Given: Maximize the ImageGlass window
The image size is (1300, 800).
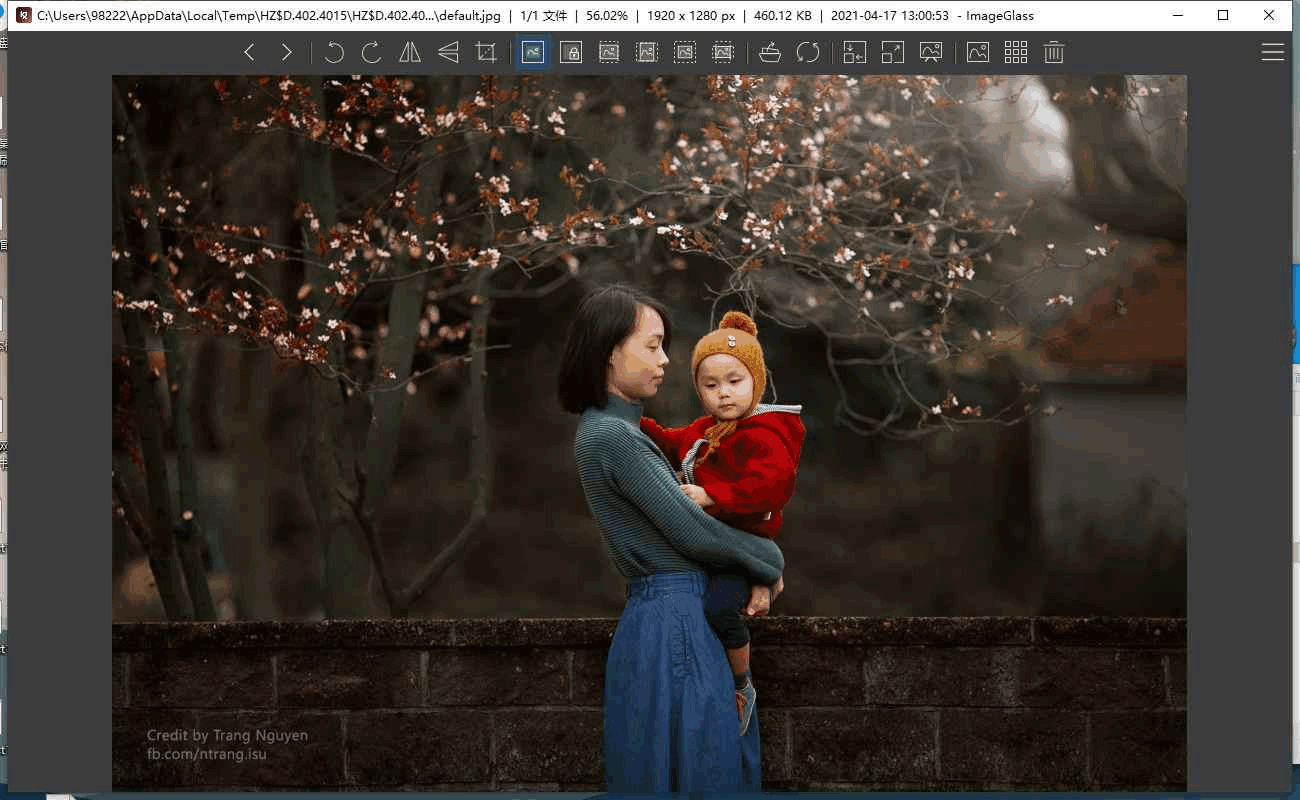Looking at the screenshot, I should tap(1223, 15).
